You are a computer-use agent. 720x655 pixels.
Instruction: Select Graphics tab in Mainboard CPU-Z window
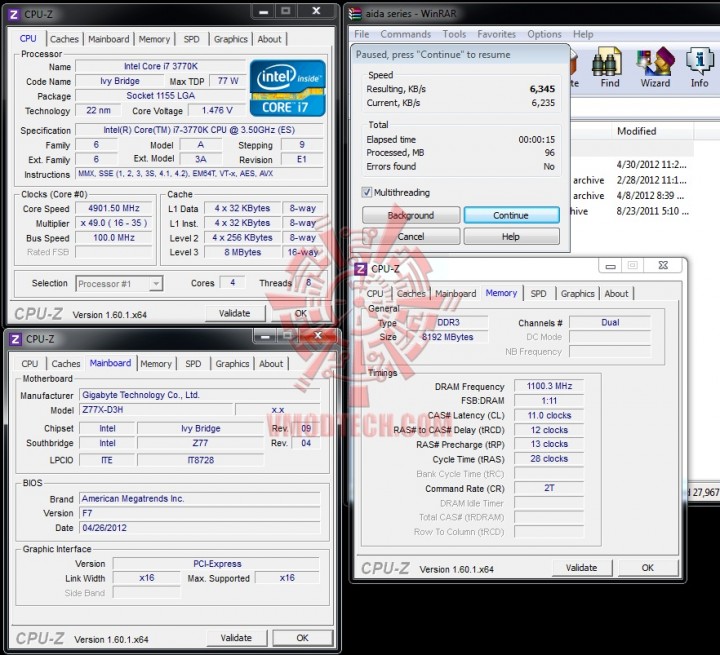tap(232, 364)
